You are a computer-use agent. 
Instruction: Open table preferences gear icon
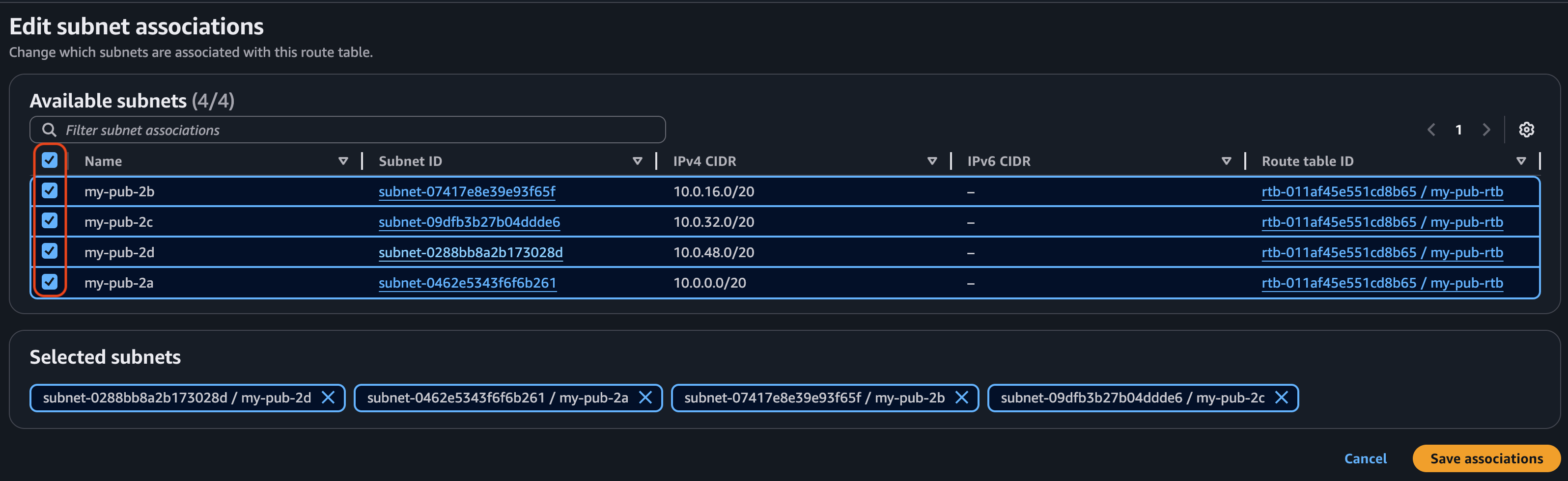pyautogui.click(x=1526, y=130)
